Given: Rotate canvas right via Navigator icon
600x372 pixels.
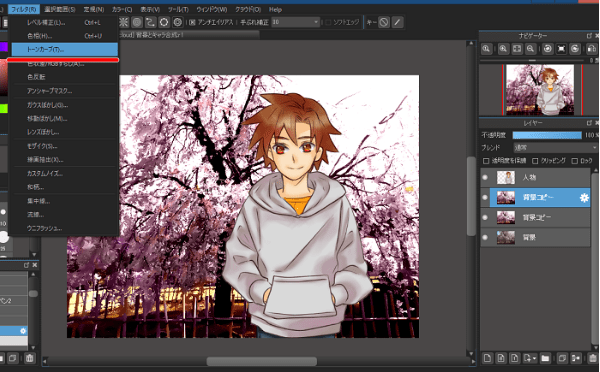Looking at the screenshot, I should coord(575,49).
